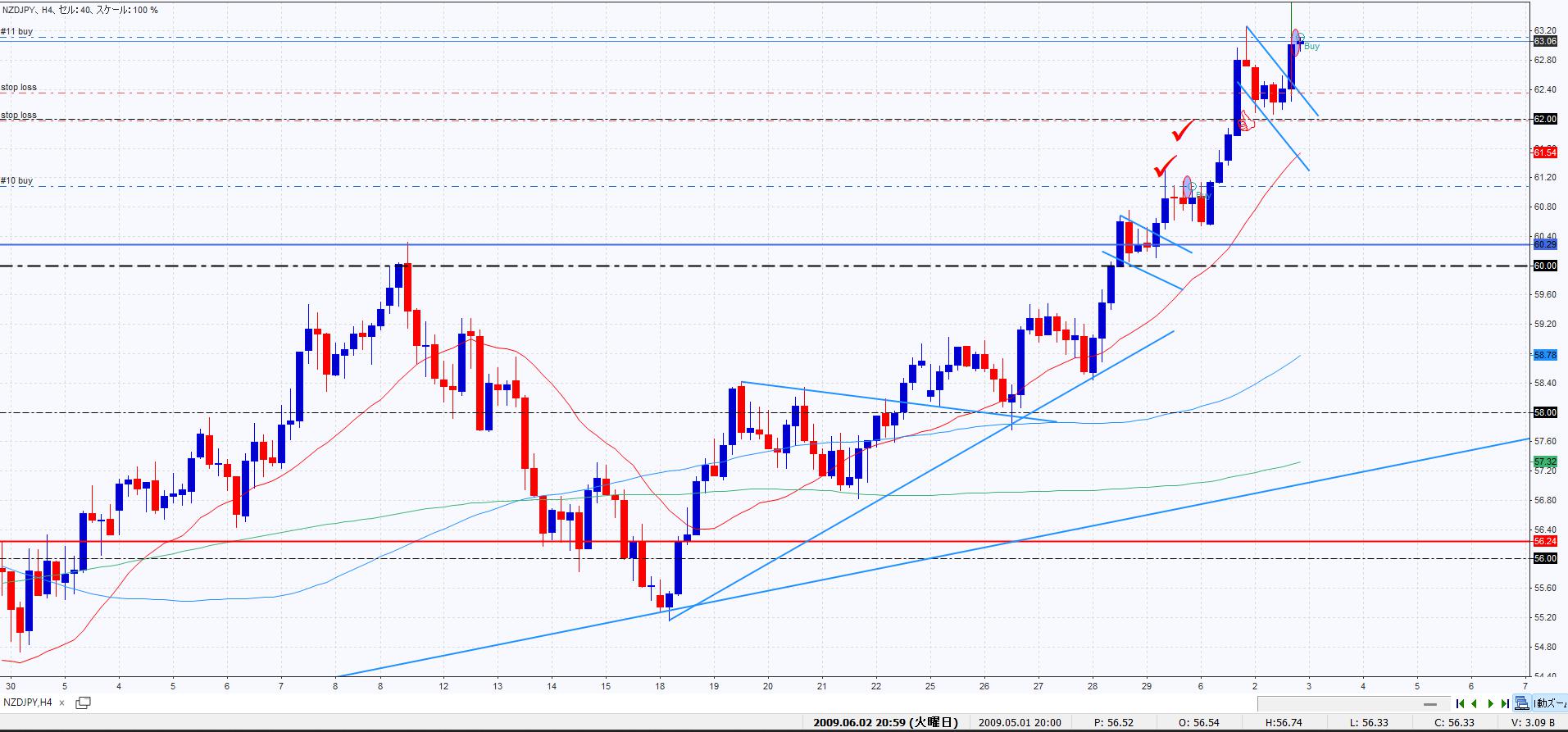Select the #11 buy order line label
1568x732 pixels.
17,31
